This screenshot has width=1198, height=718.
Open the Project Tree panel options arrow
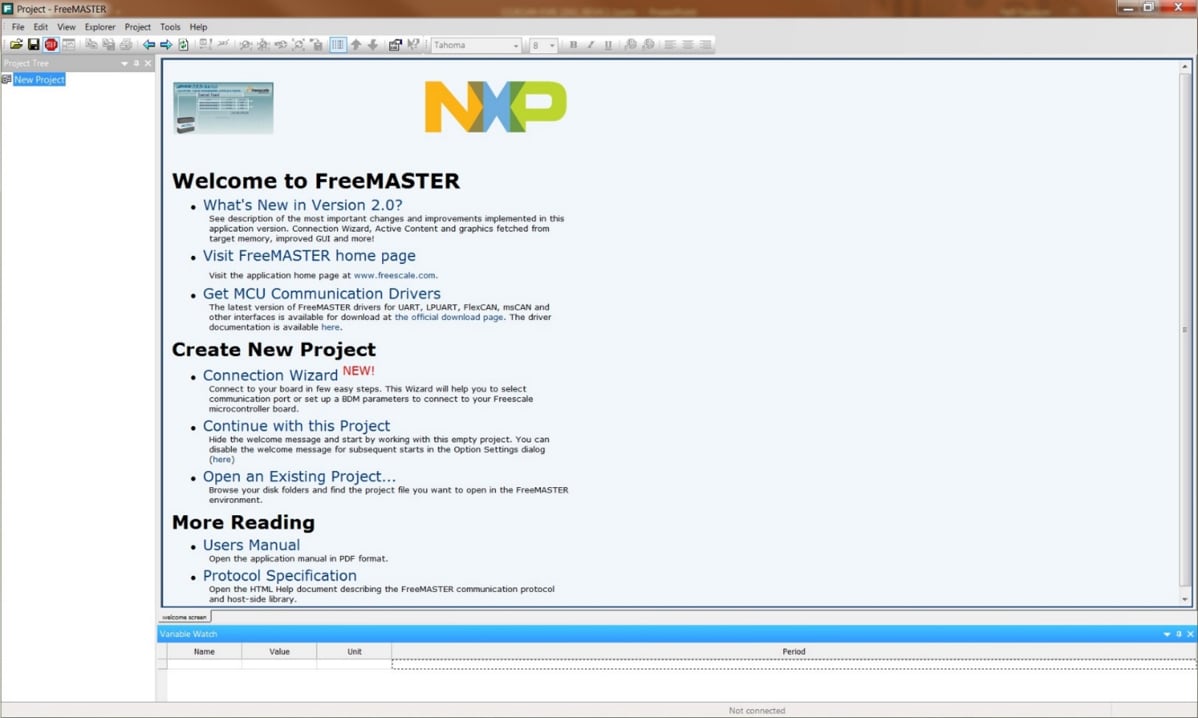[125, 63]
